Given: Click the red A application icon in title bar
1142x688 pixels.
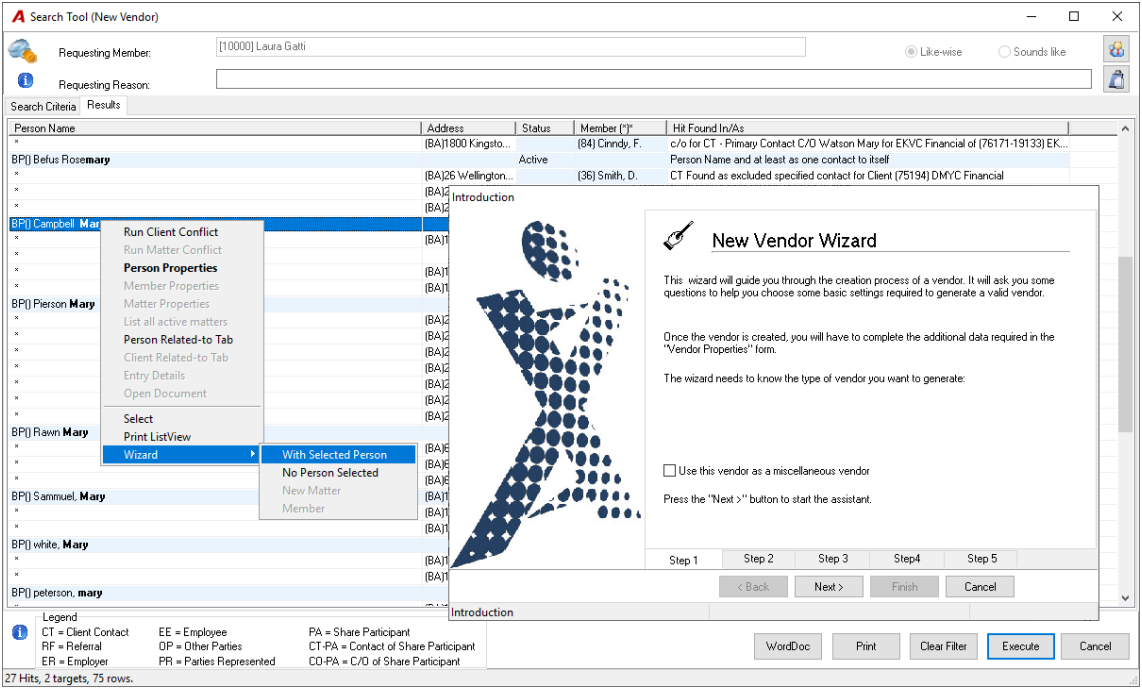Looking at the screenshot, I should 17,16.
